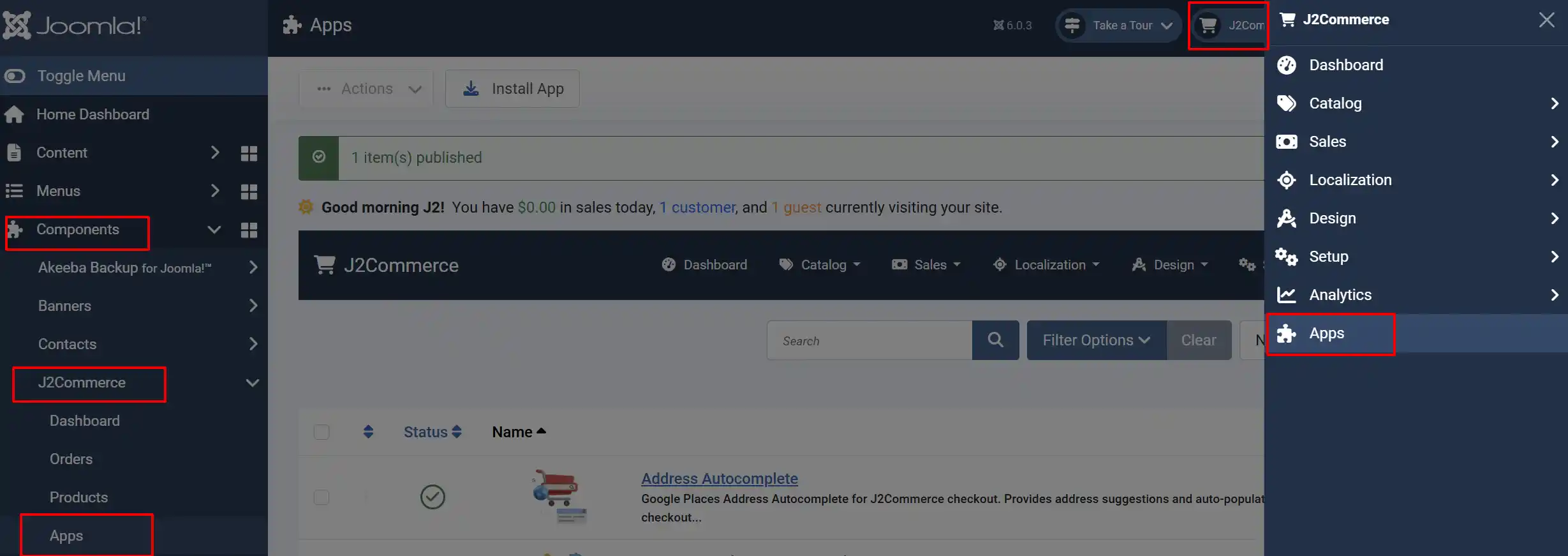Toggle Address Autocomplete published status
The image size is (1568, 556).
433,497
